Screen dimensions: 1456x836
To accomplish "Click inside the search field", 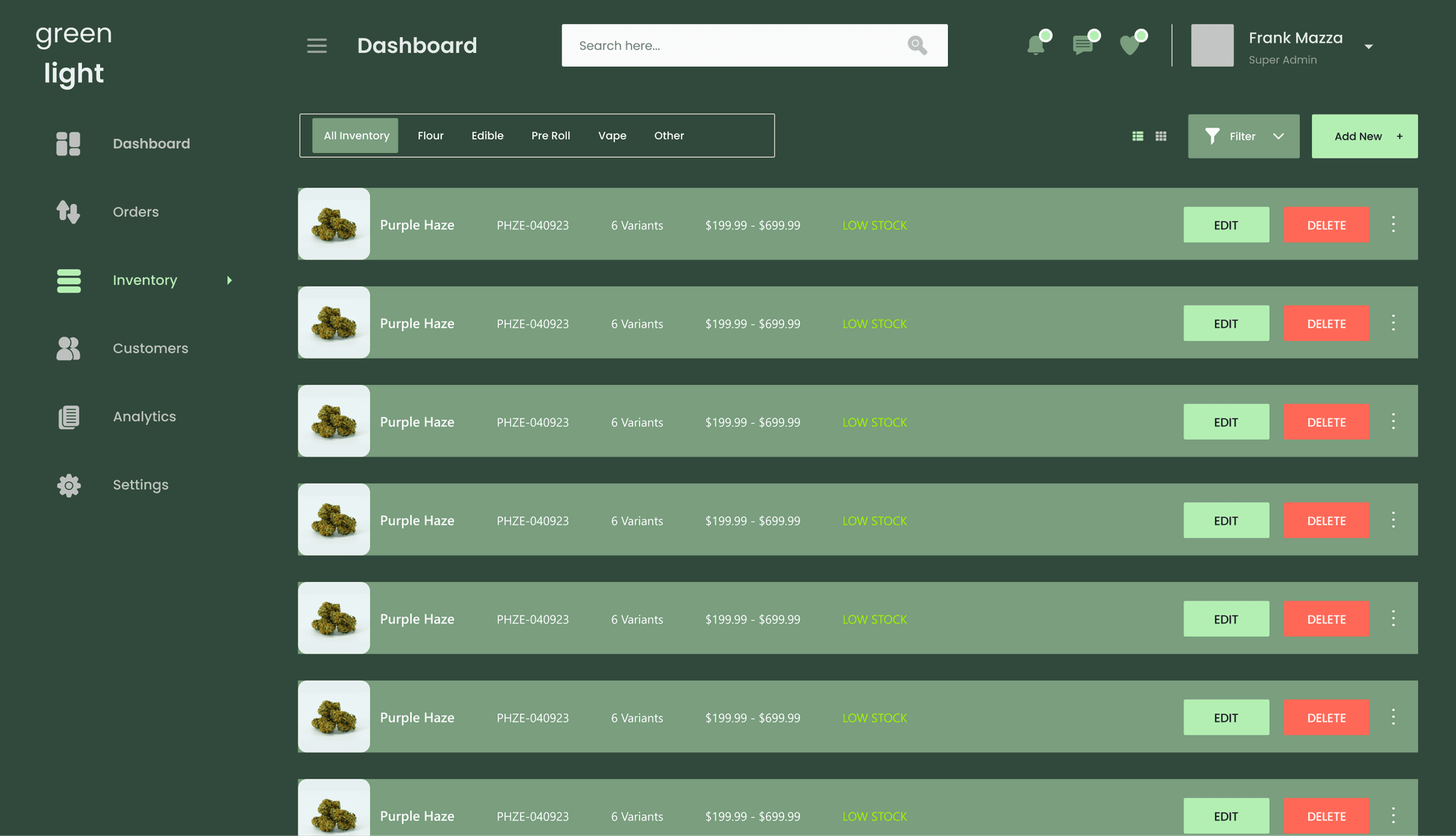I will (720, 45).
